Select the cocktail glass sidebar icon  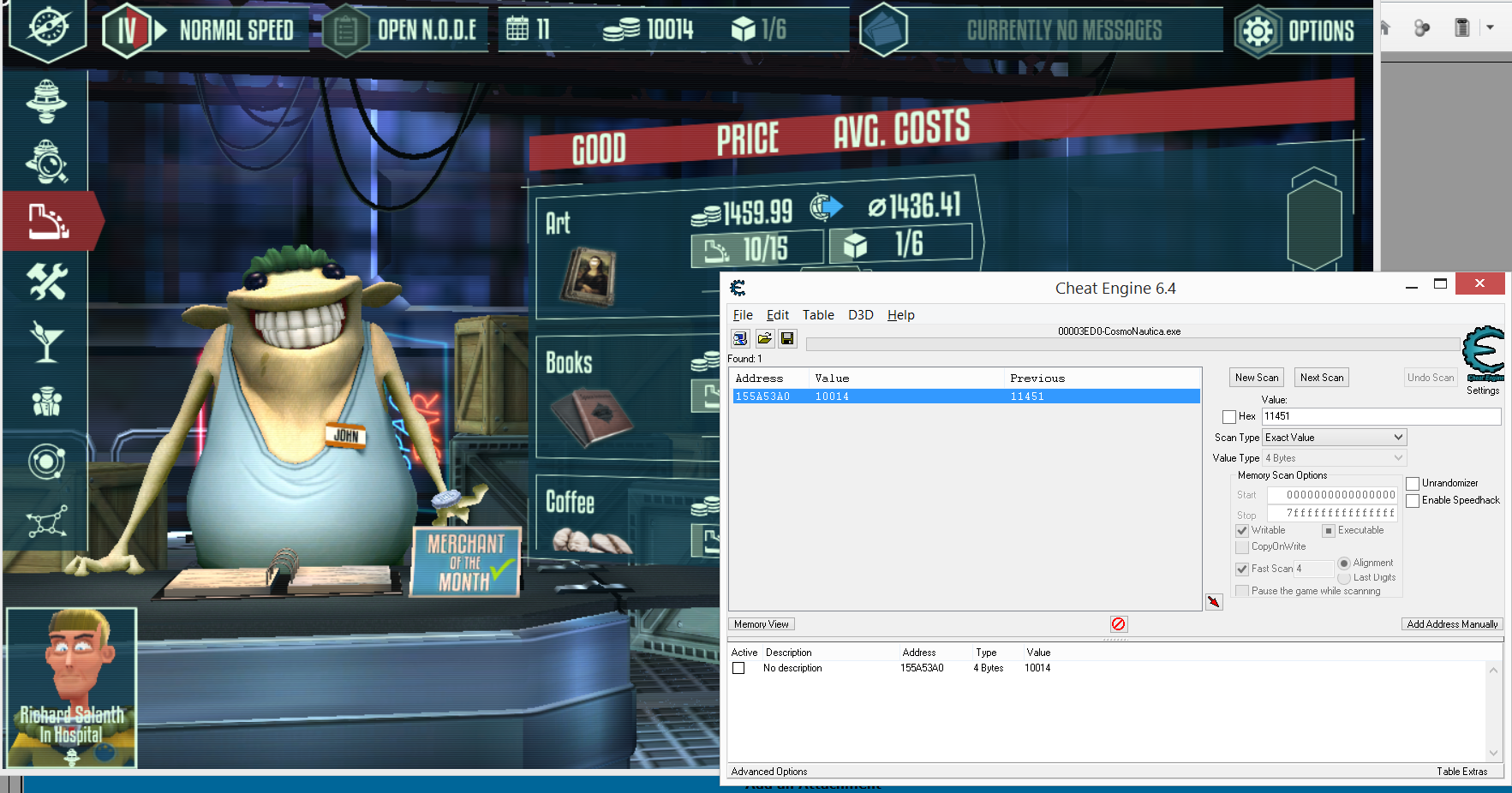click(46, 341)
